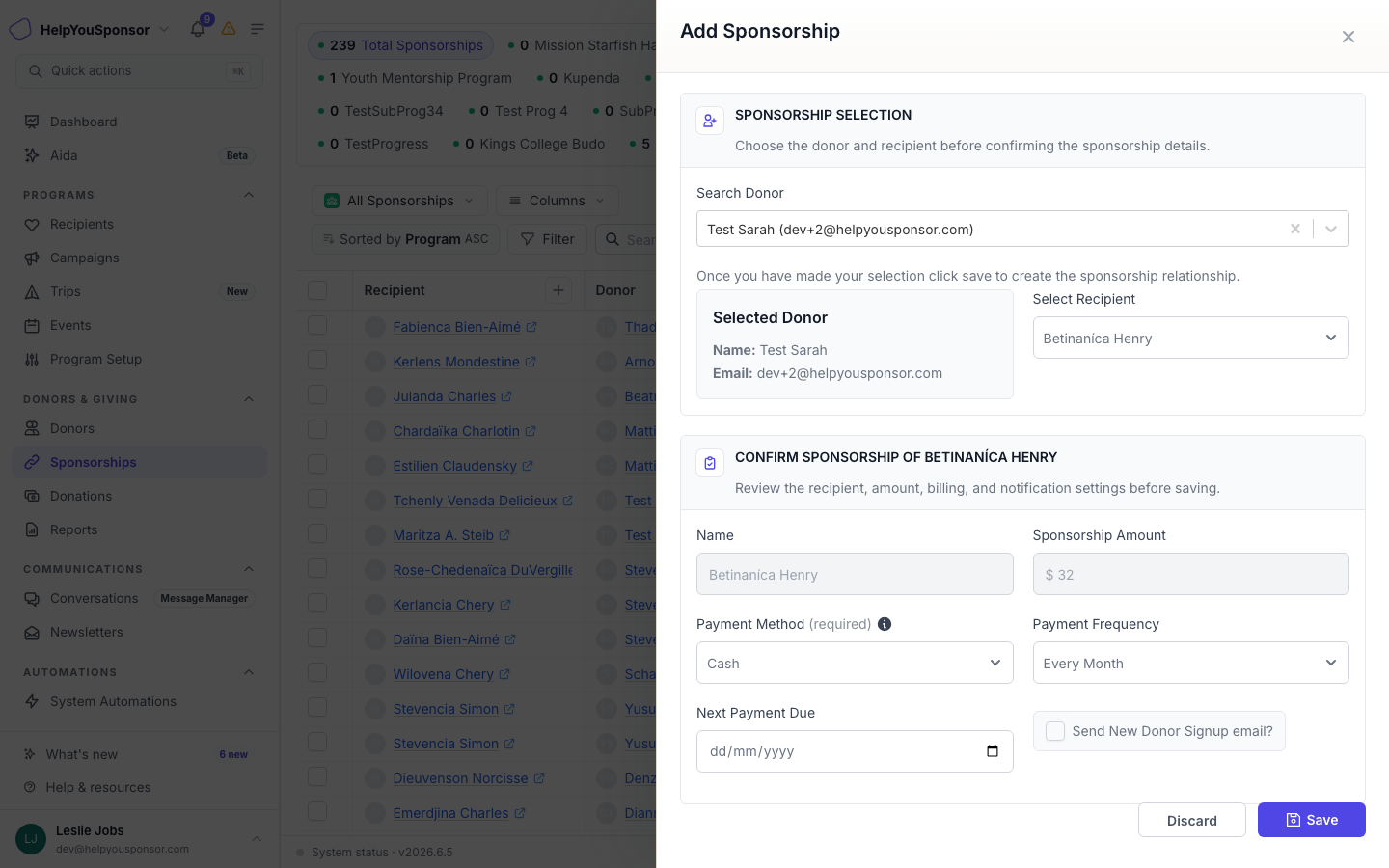
Task: Open the Tchenly Venada Delicieux recipient link
Action: [x=483, y=501]
